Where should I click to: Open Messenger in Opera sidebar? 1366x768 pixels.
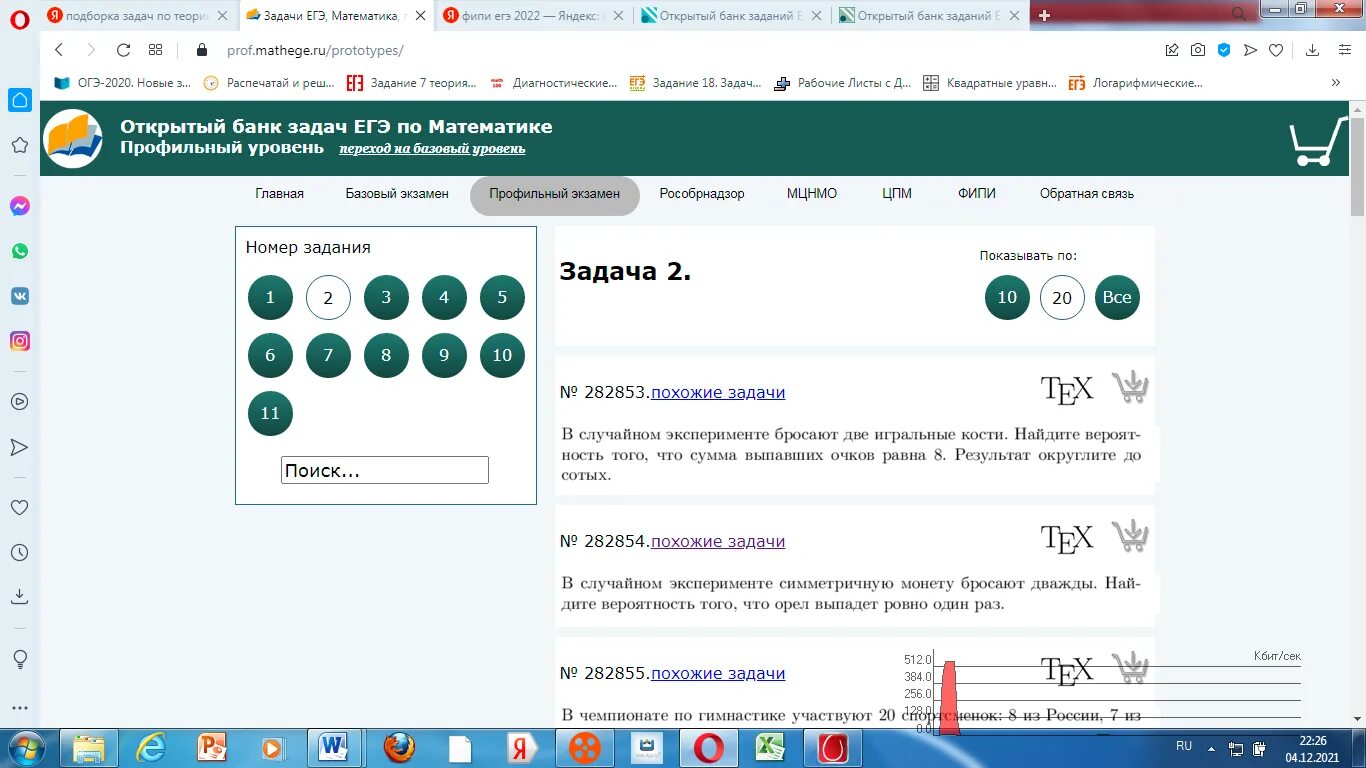click(20, 206)
